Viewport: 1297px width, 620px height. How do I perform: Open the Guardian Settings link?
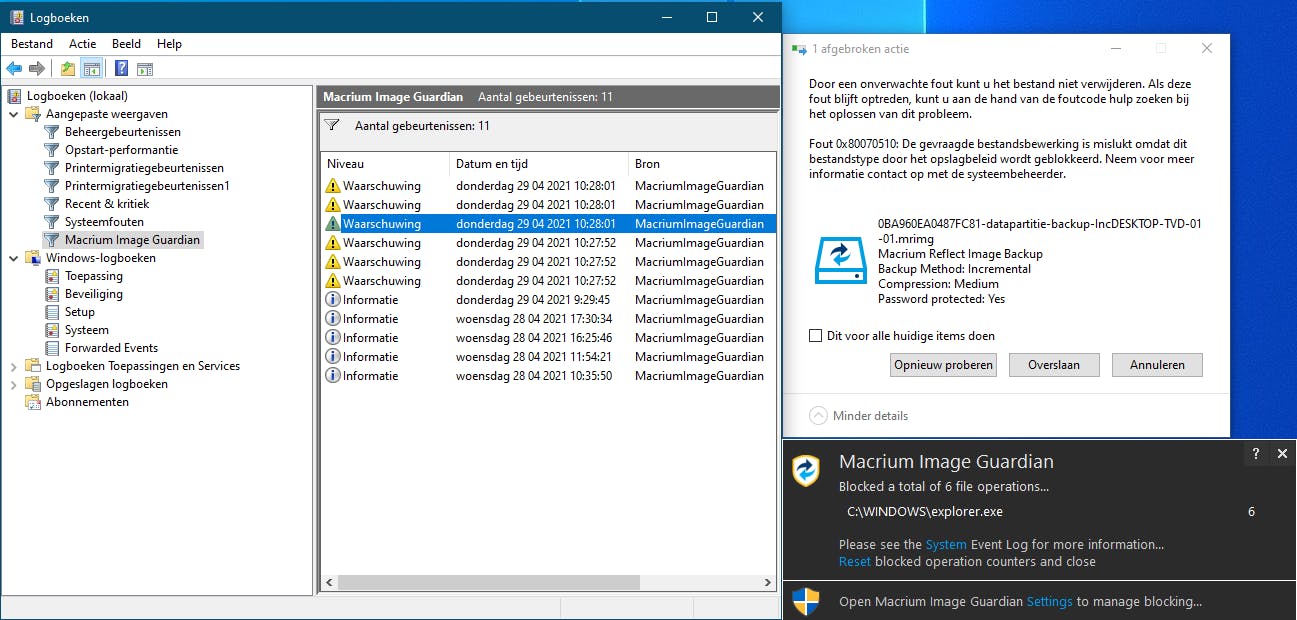(x=1050, y=602)
